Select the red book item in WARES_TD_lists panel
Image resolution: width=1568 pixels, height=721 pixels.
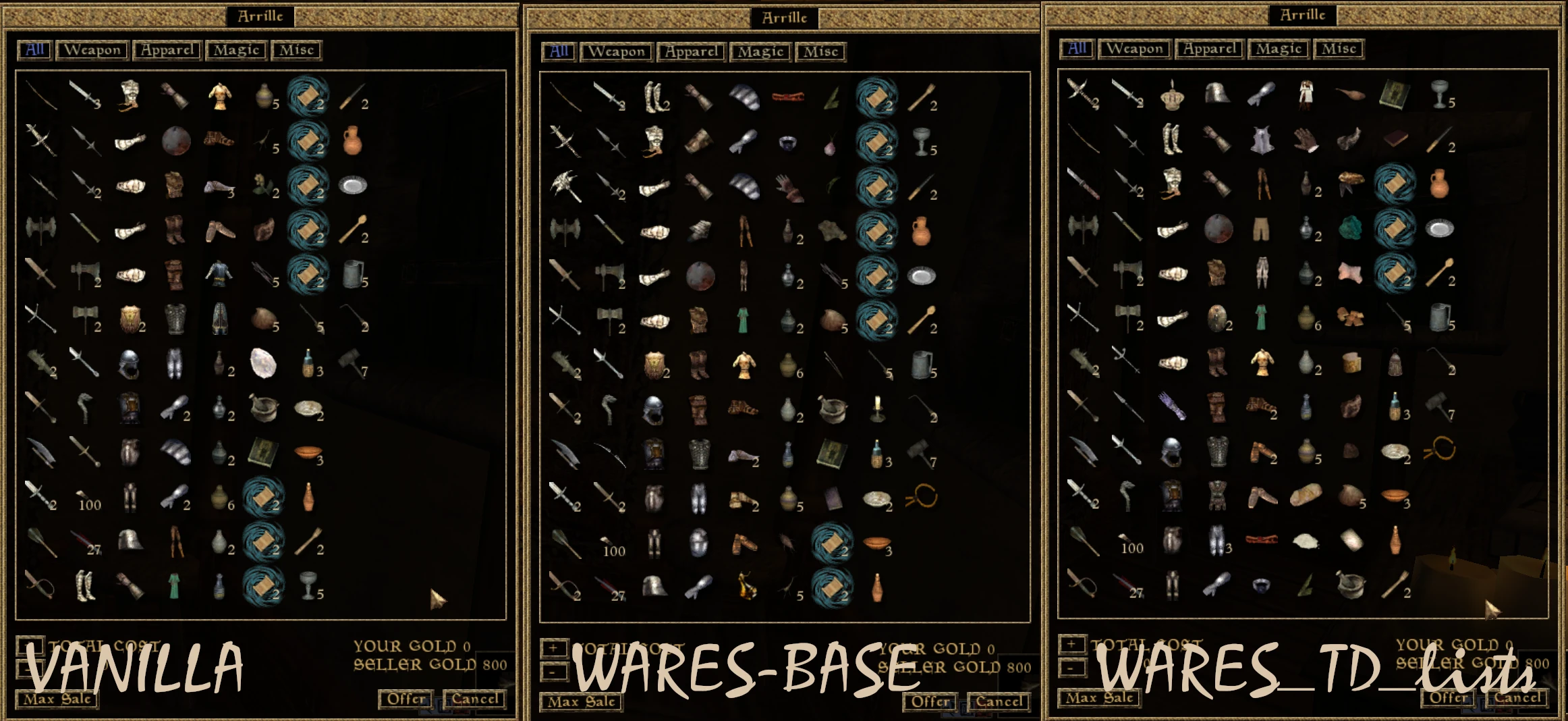[x=1395, y=139]
